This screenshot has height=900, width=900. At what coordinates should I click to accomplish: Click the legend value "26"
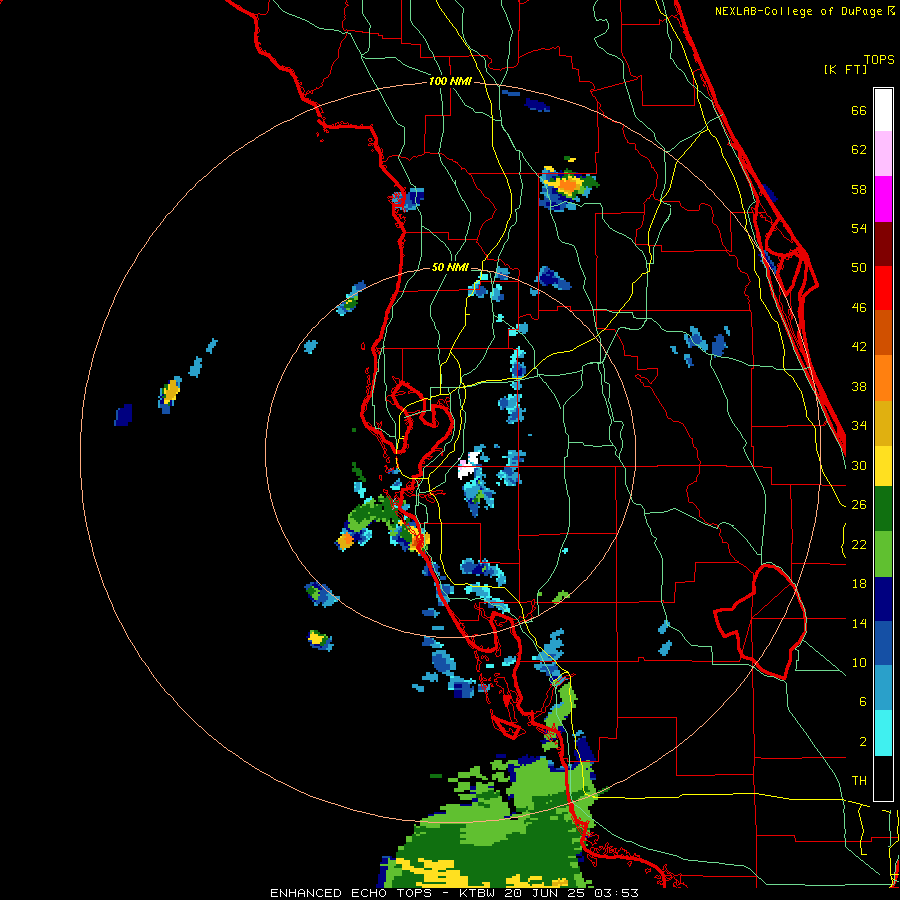coord(859,505)
